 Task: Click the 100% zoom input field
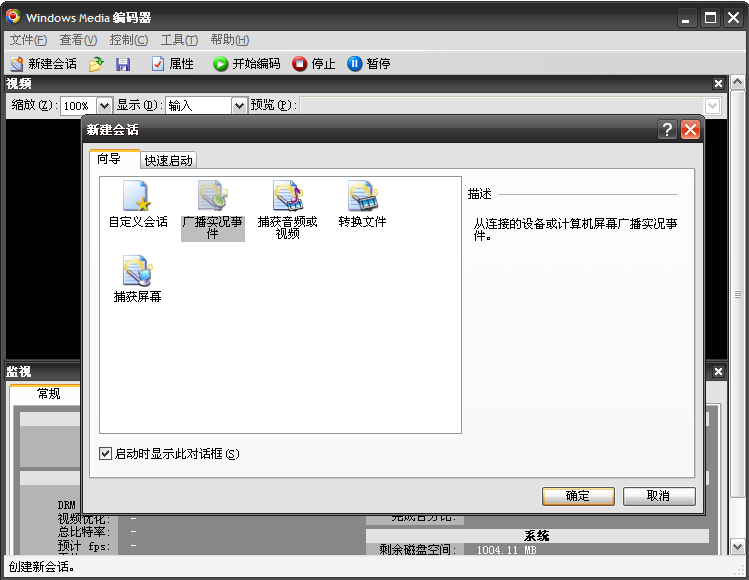78,106
